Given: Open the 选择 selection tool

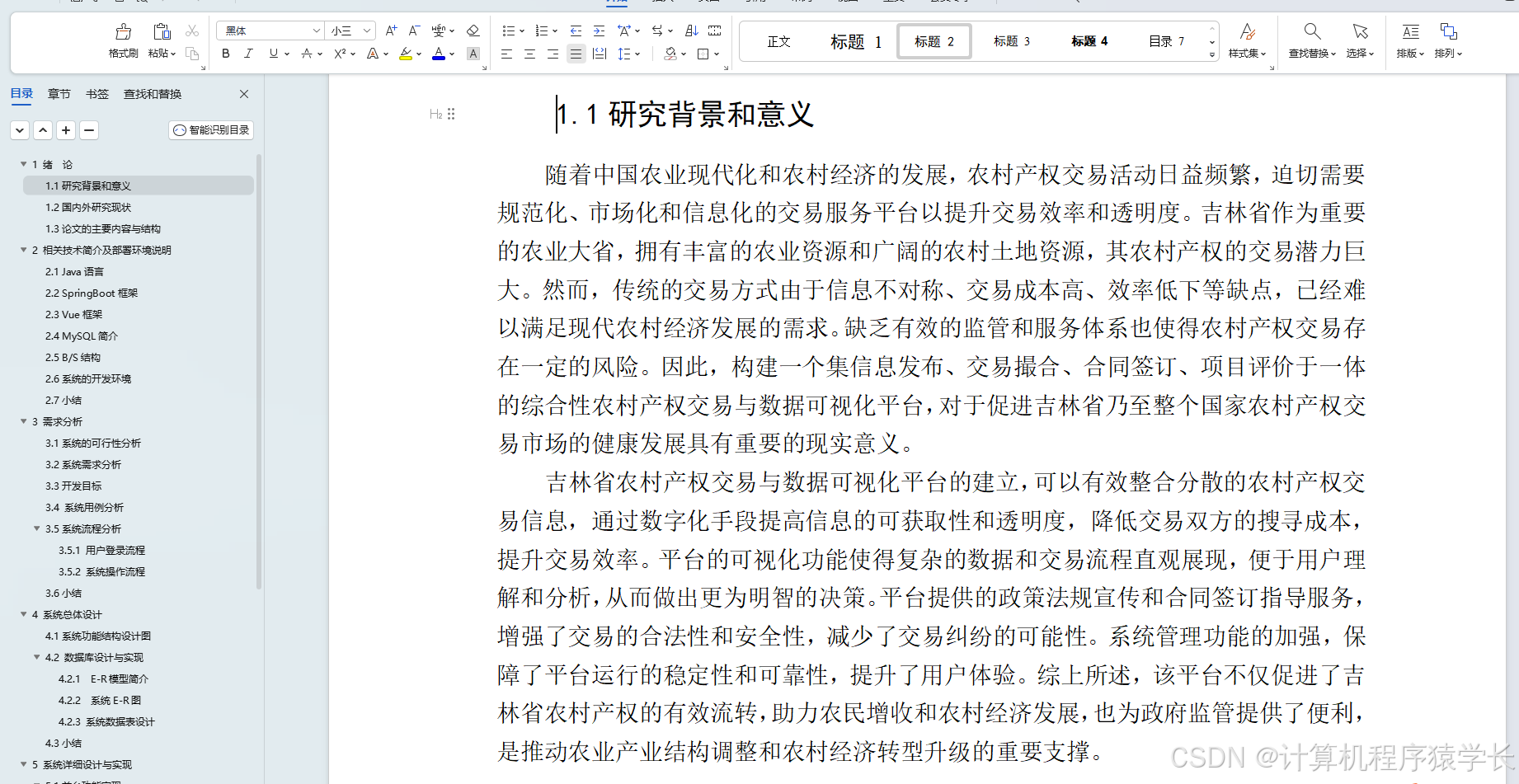Looking at the screenshot, I should (1360, 40).
